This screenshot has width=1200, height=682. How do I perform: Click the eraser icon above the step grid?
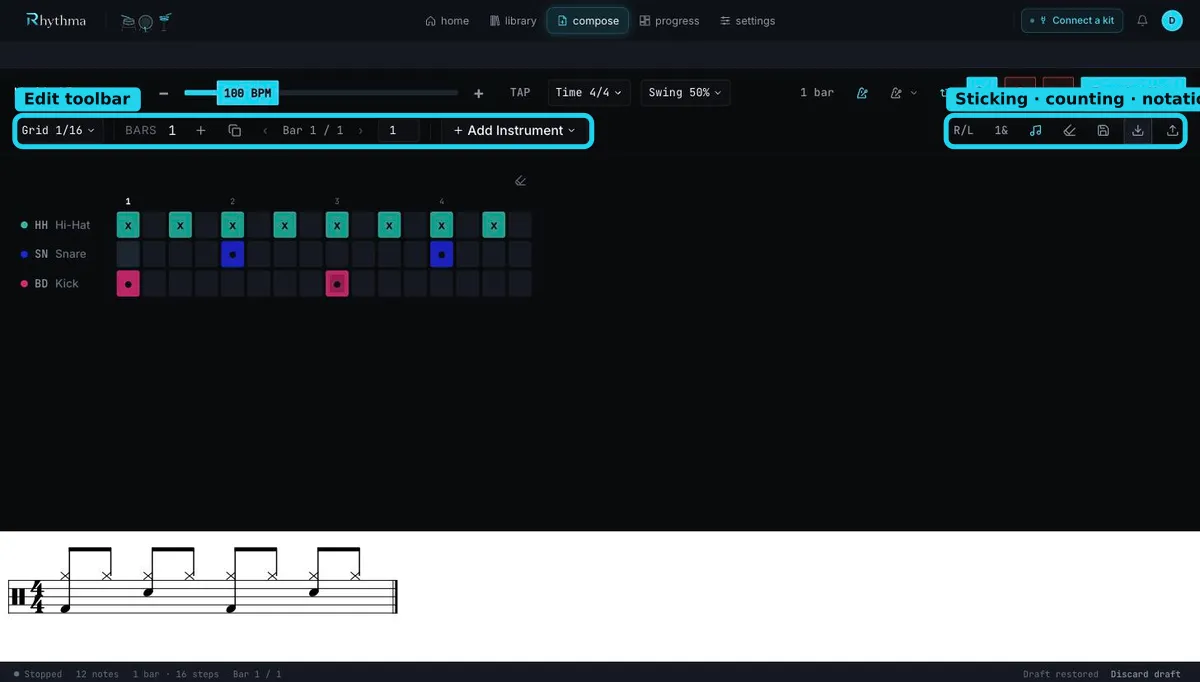[x=521, y=181]
